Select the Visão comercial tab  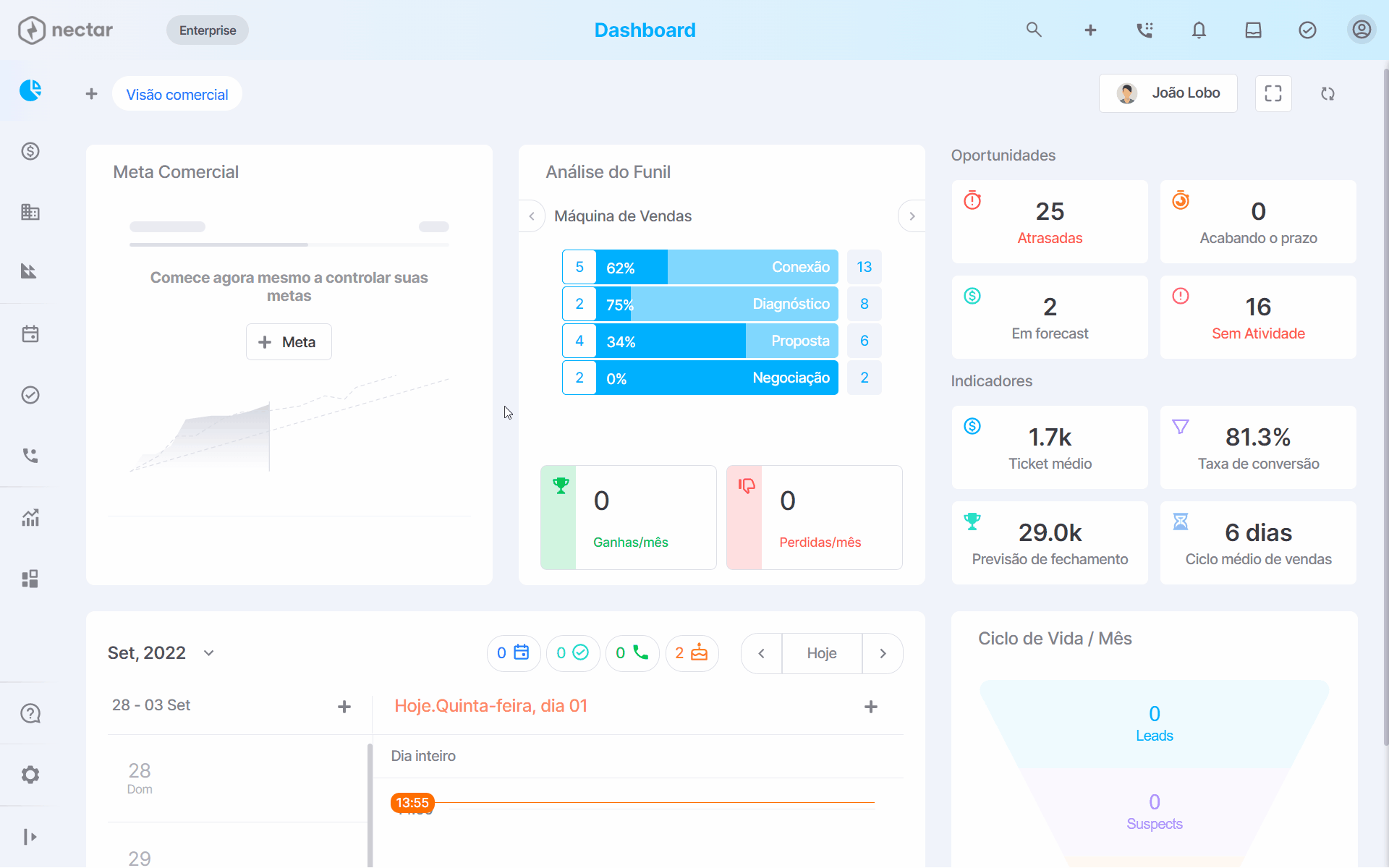177,94
